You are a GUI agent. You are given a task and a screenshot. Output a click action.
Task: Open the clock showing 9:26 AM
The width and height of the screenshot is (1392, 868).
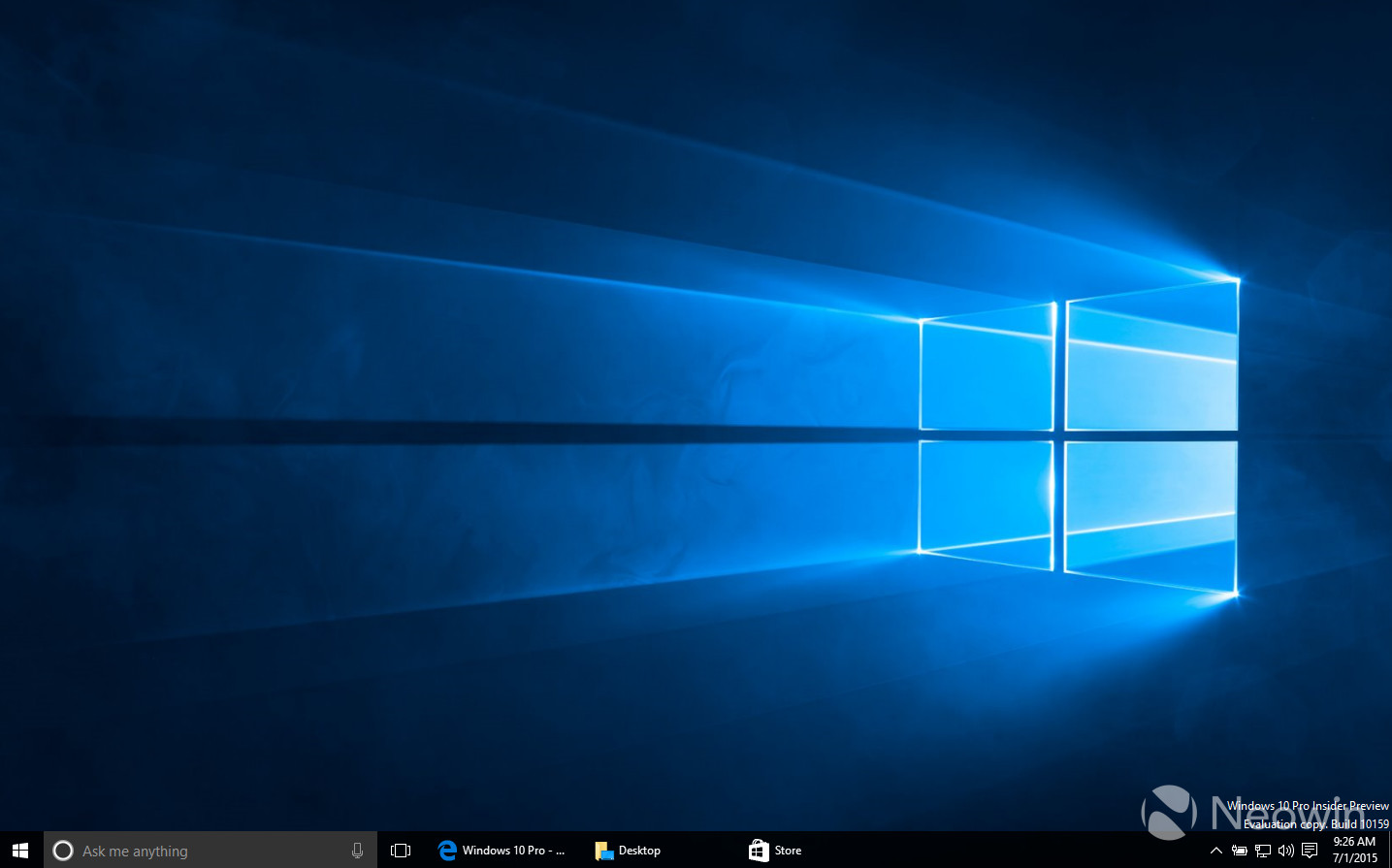[1354, 850]
